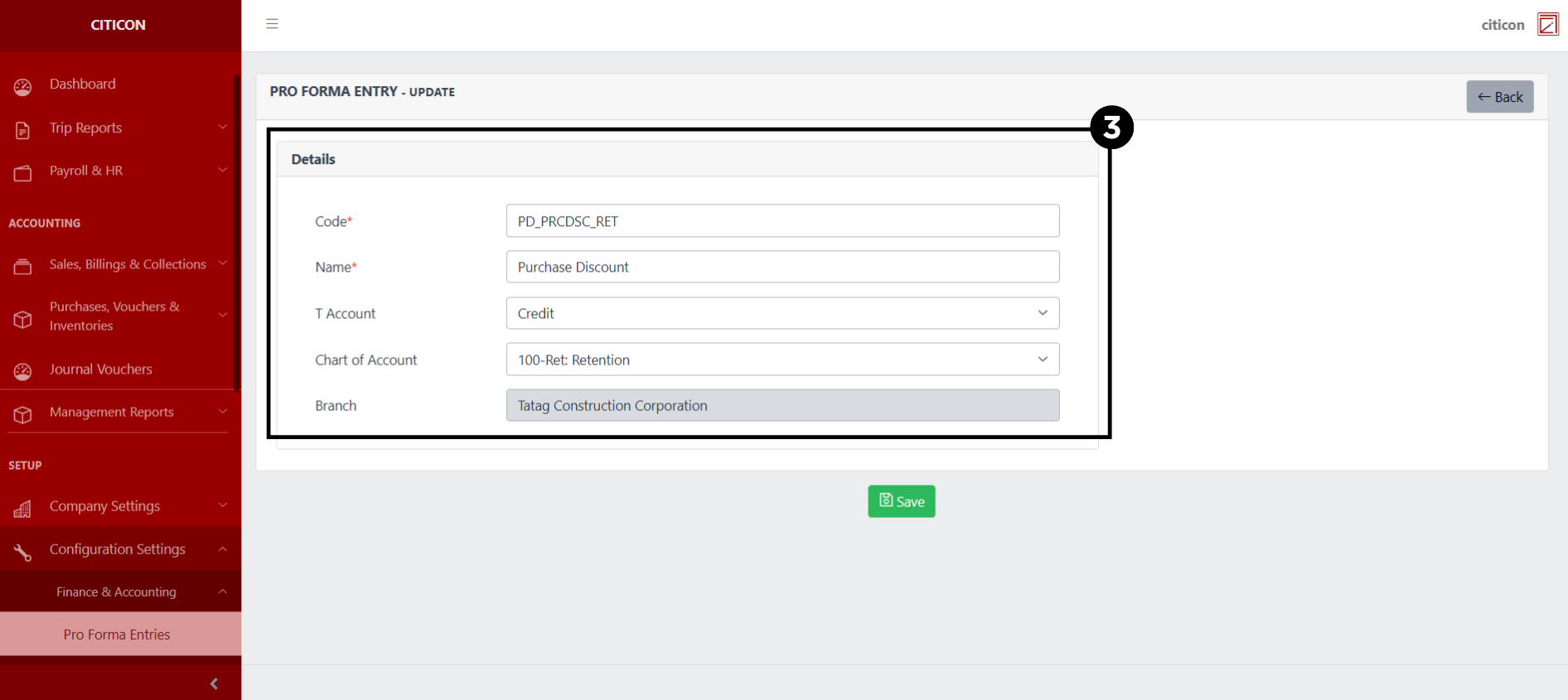Collapse the sidebar with the bottom arrow
The height and width of the screenshot is (700, 1568).
pyautogui.click(x=215, y=683)
